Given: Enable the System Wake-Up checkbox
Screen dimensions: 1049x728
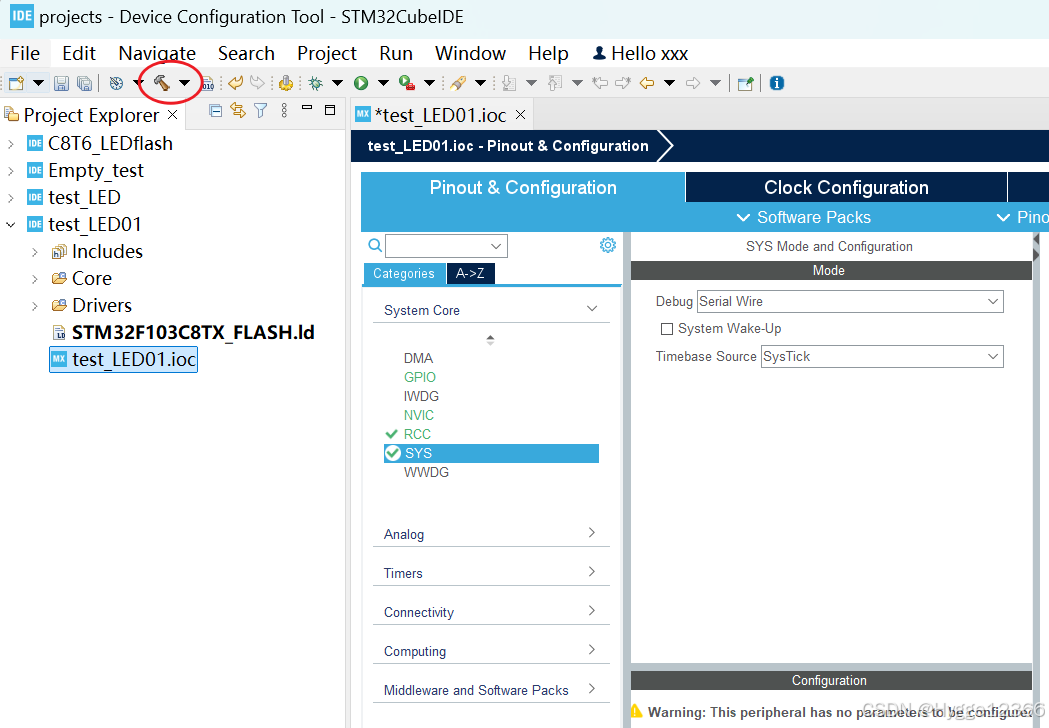Looking at the screenshot, I should 666,329.
